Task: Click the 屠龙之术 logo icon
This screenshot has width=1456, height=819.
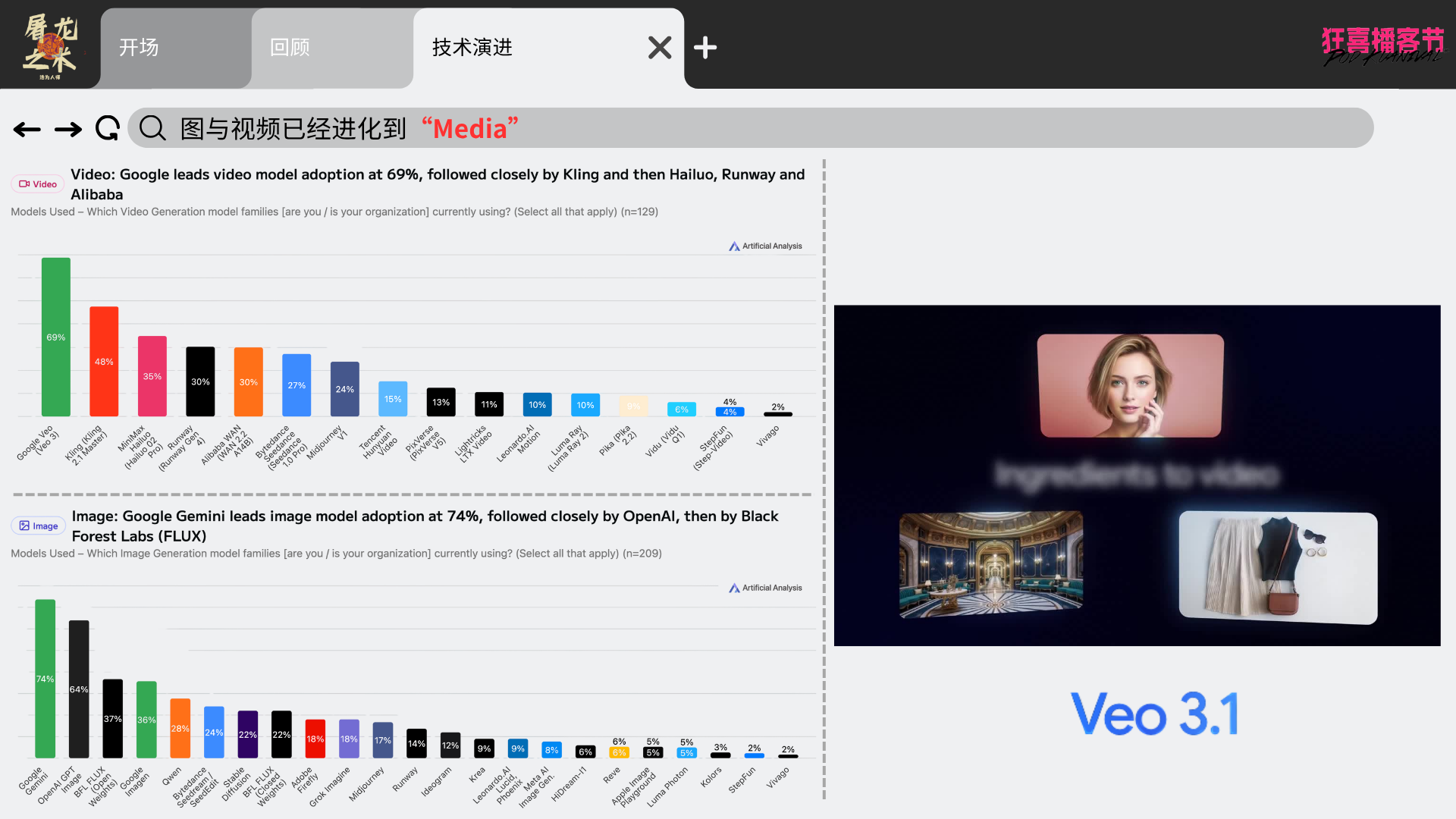Action: pos(50,45)
